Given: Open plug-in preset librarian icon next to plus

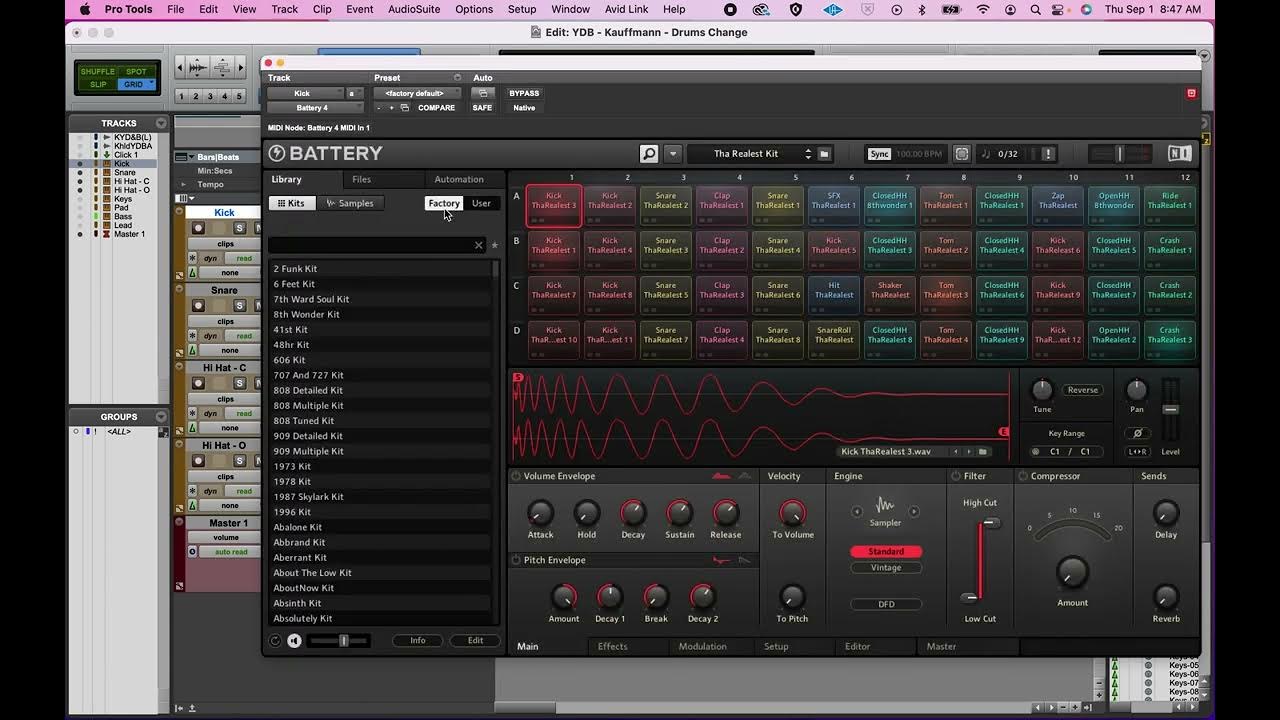Looking at the screenshot, I should point(405,107).
